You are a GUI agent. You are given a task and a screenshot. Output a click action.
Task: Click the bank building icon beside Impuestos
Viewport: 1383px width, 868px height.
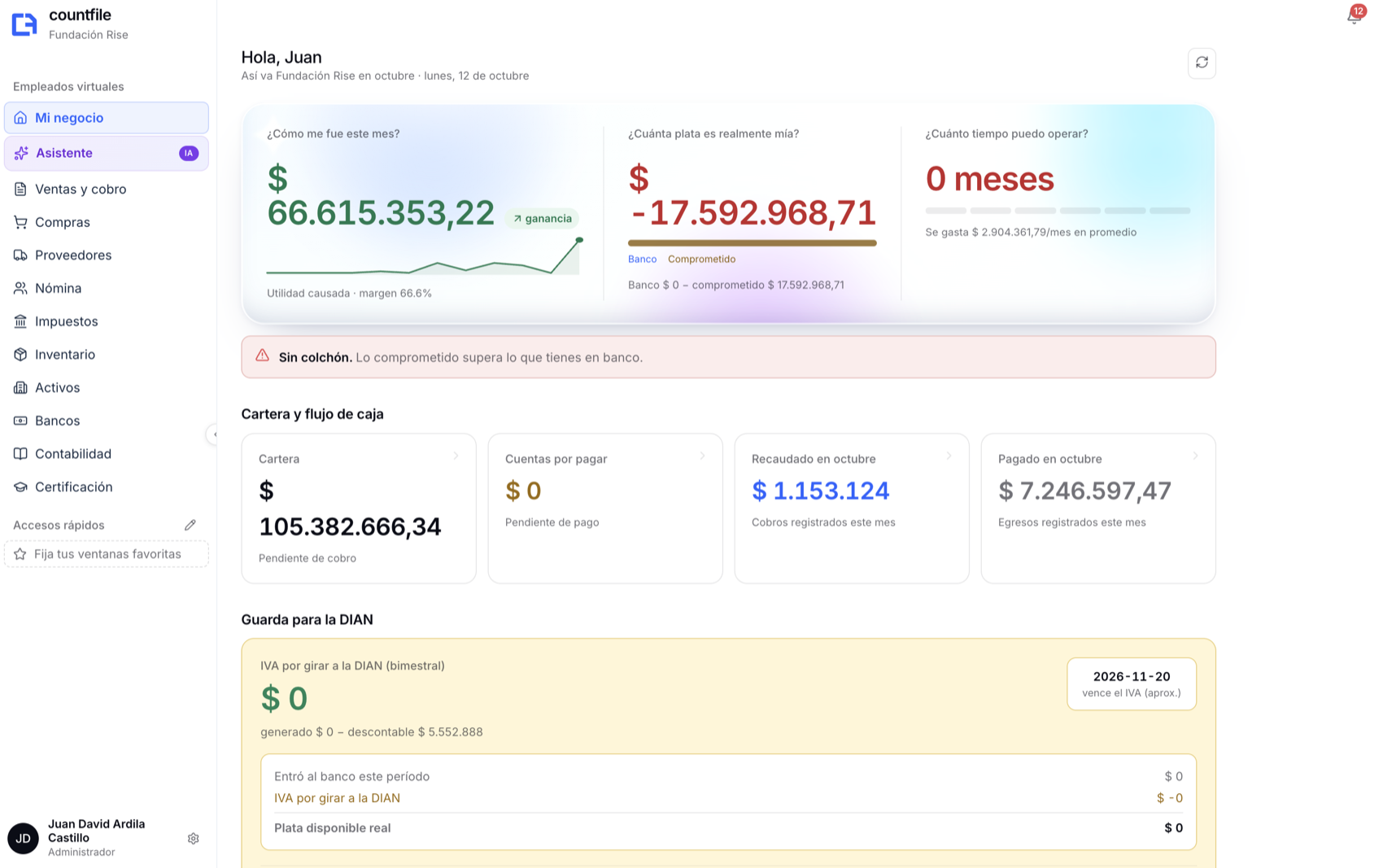(x=20, y=321)
